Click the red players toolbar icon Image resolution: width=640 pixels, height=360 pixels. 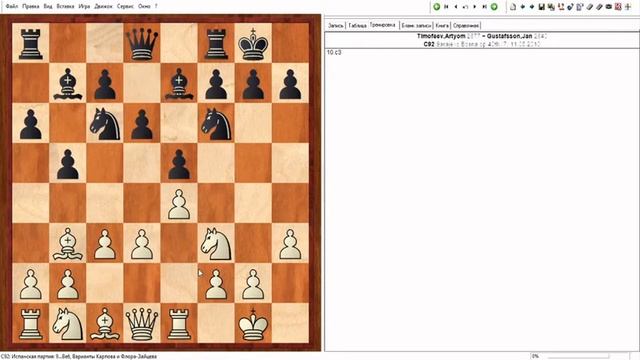pyautogui.click(x=561, y=7)
